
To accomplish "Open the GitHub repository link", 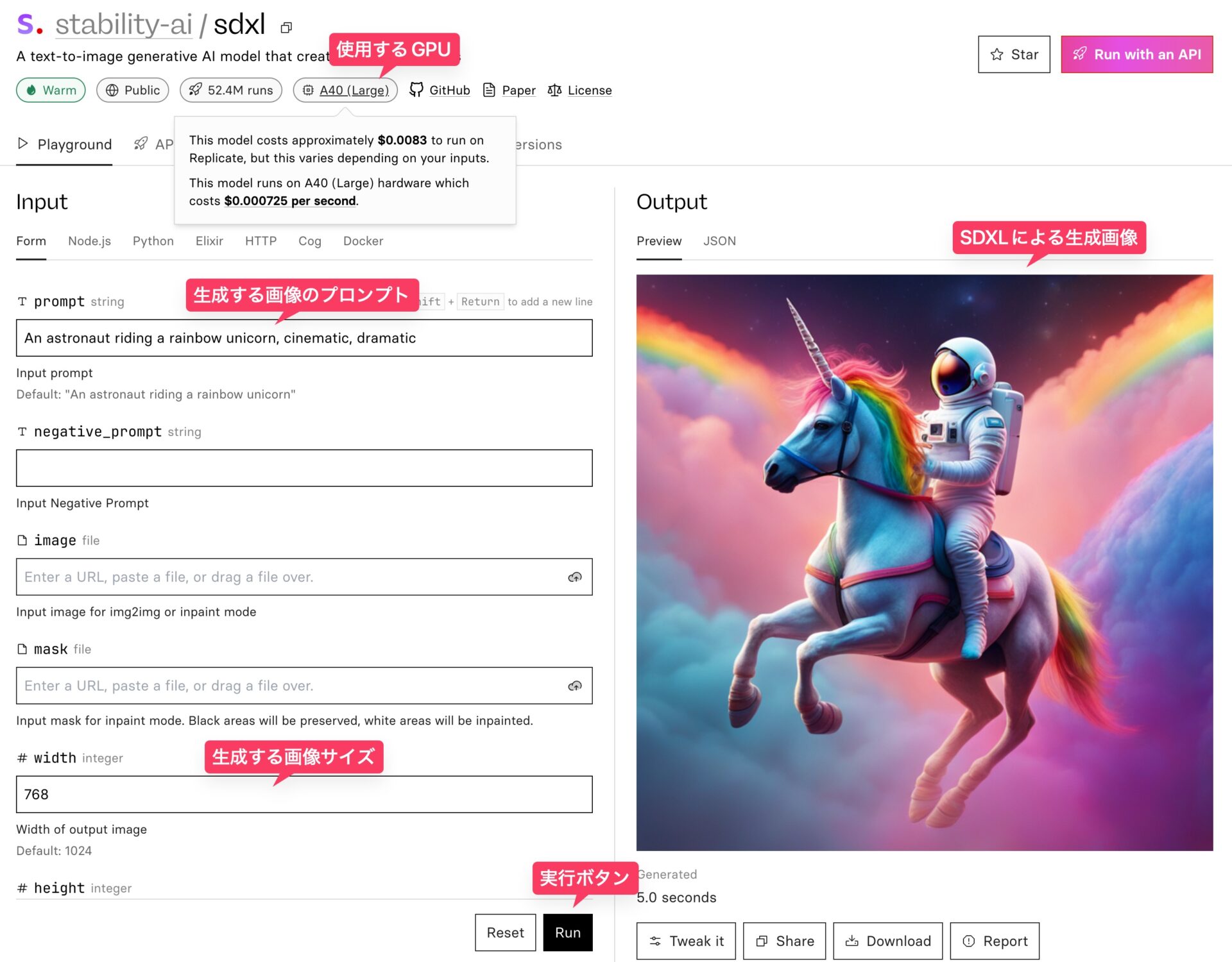I will 440,90.
